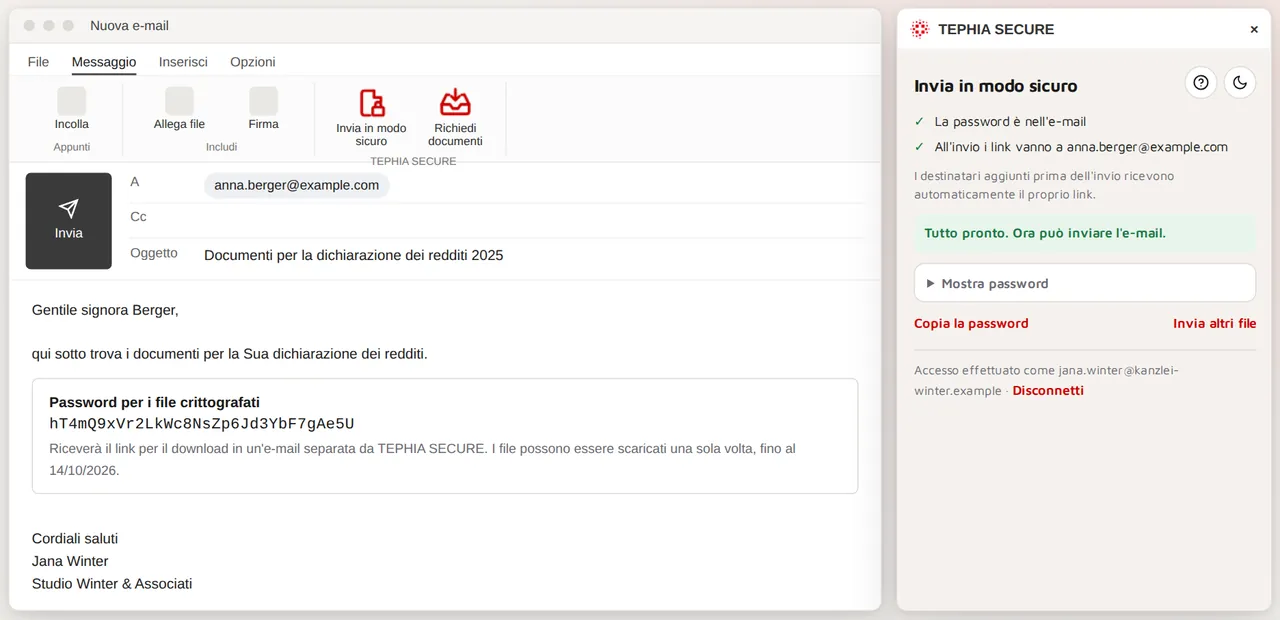Click the 'Cordiali saluti' line

75,538
